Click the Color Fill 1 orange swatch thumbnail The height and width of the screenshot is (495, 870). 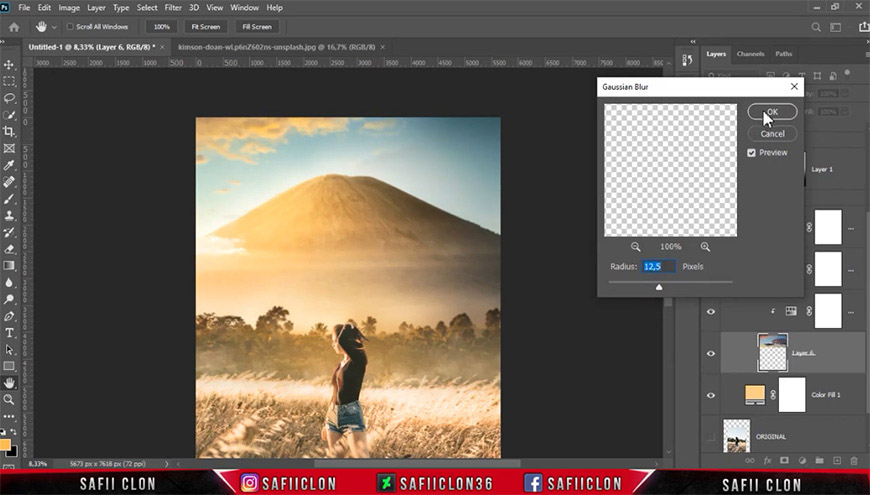[x=755, y=395]
